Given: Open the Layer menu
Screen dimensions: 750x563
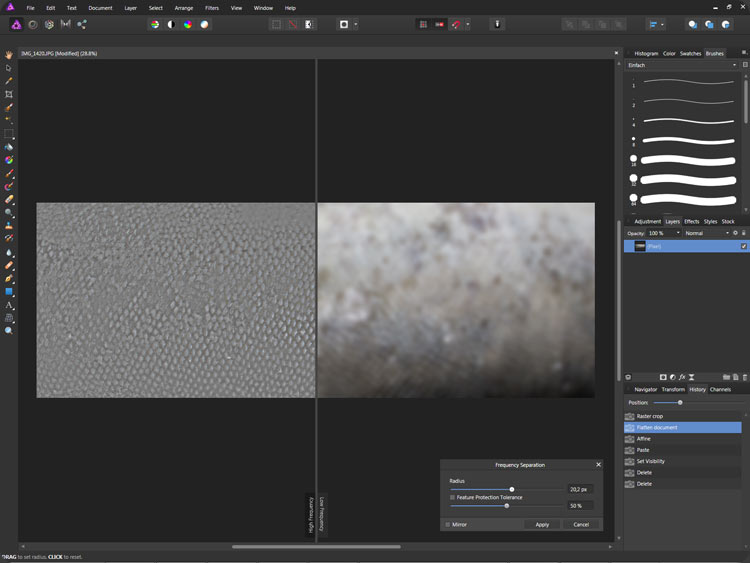Looking at the screenshot, I should [x=131, y=8].
